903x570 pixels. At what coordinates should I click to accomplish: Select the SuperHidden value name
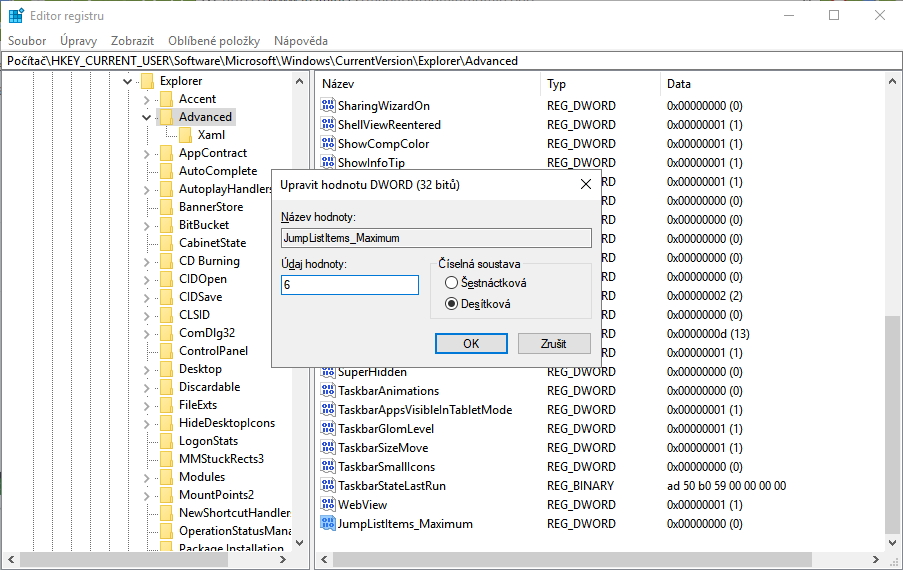tap(372, 372)
